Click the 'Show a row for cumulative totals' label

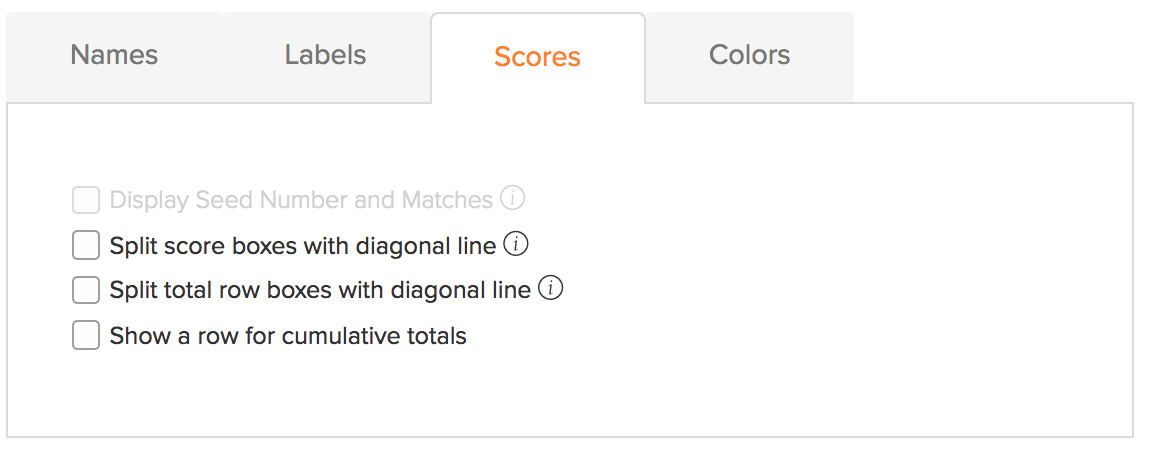(x=288, y=336)
